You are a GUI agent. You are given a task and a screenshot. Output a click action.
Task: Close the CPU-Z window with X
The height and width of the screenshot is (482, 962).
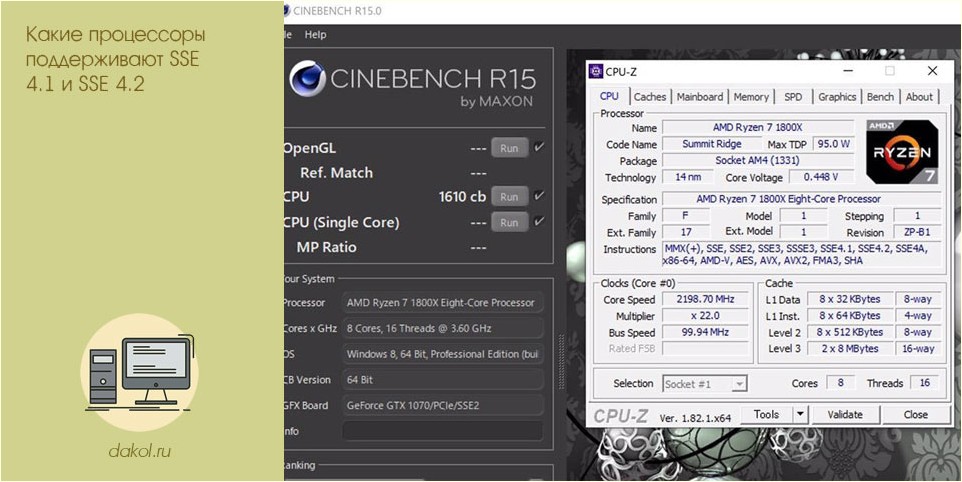933,71
